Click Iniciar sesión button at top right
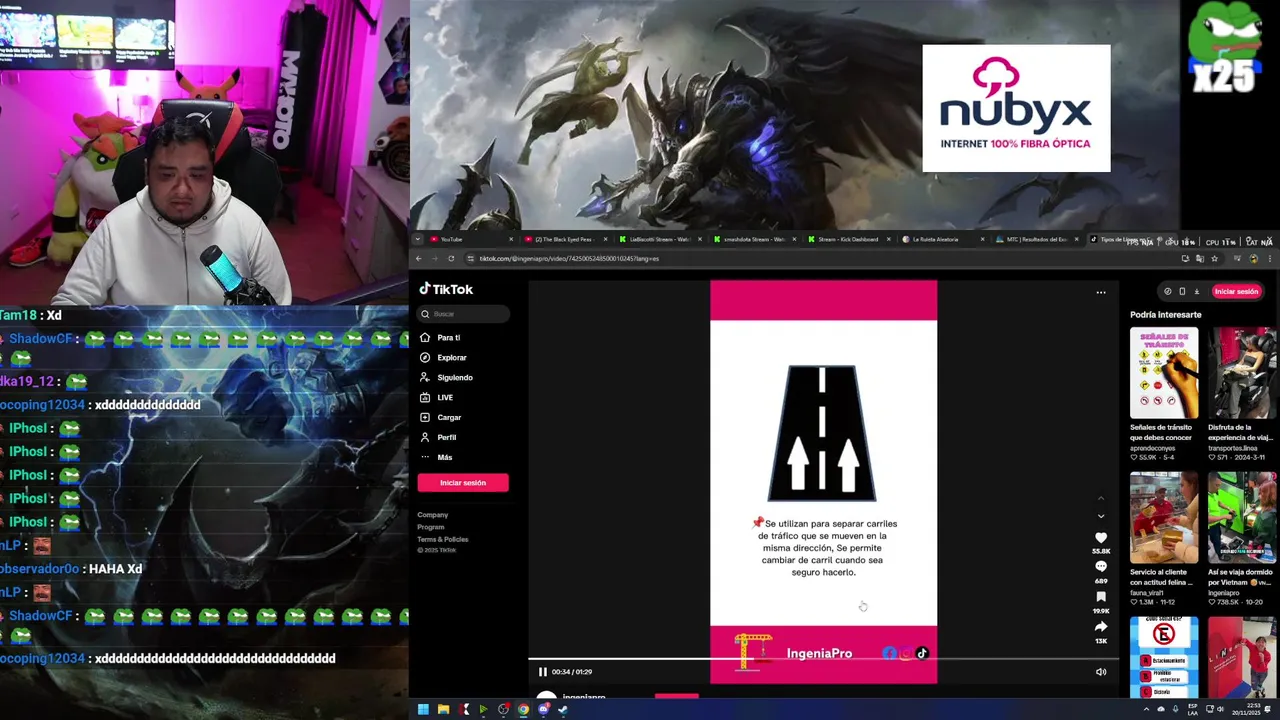 coord(1236,291)
